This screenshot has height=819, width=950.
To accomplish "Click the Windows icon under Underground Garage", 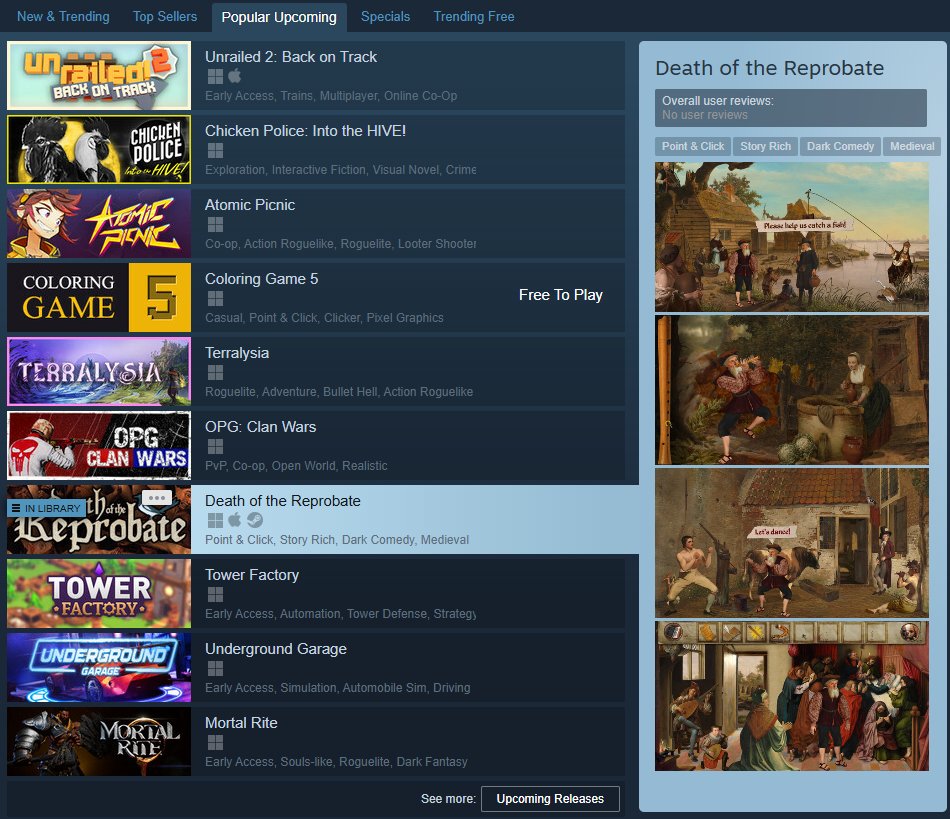I will tap(215, 668).
